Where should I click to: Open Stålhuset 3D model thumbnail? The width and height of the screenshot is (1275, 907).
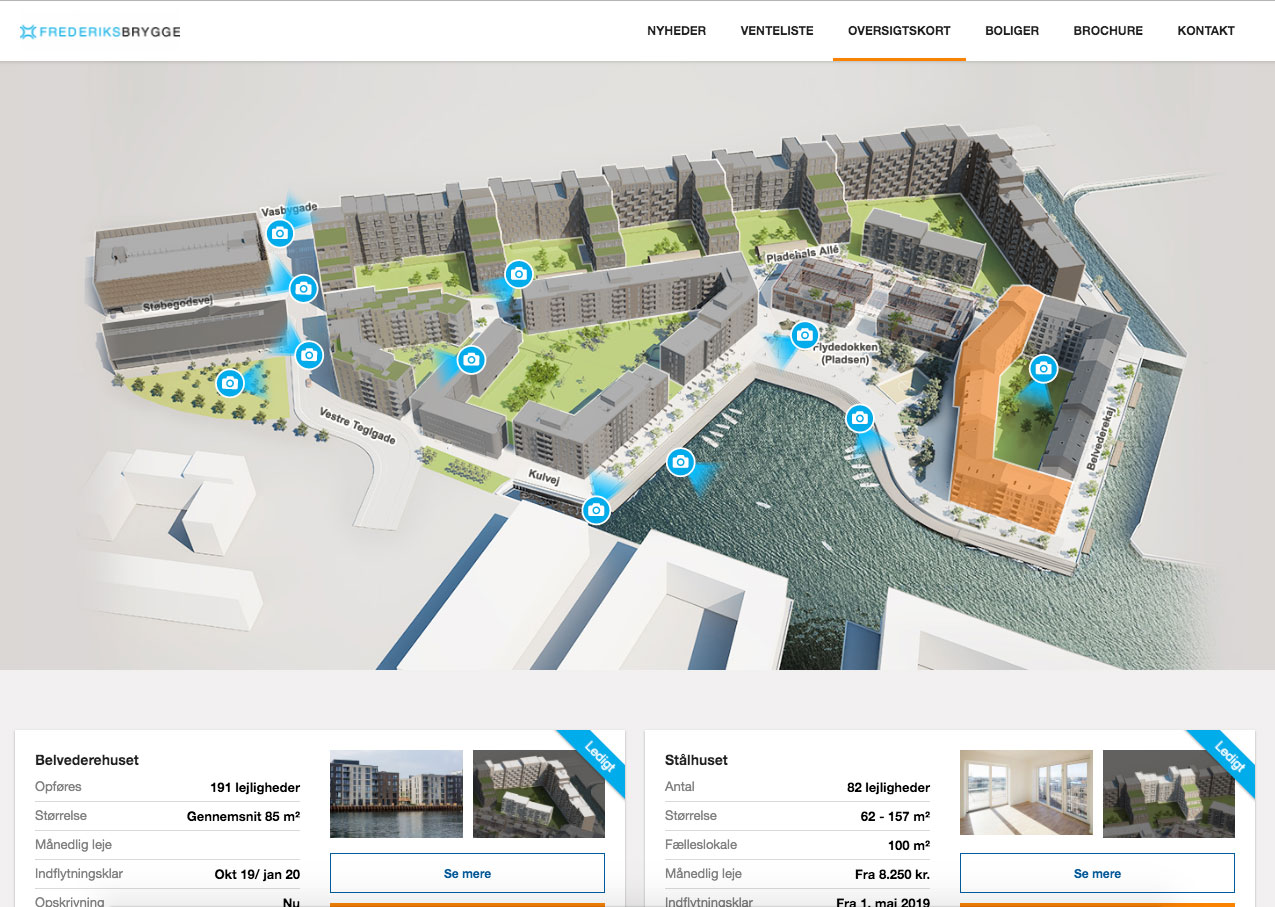1168,794
